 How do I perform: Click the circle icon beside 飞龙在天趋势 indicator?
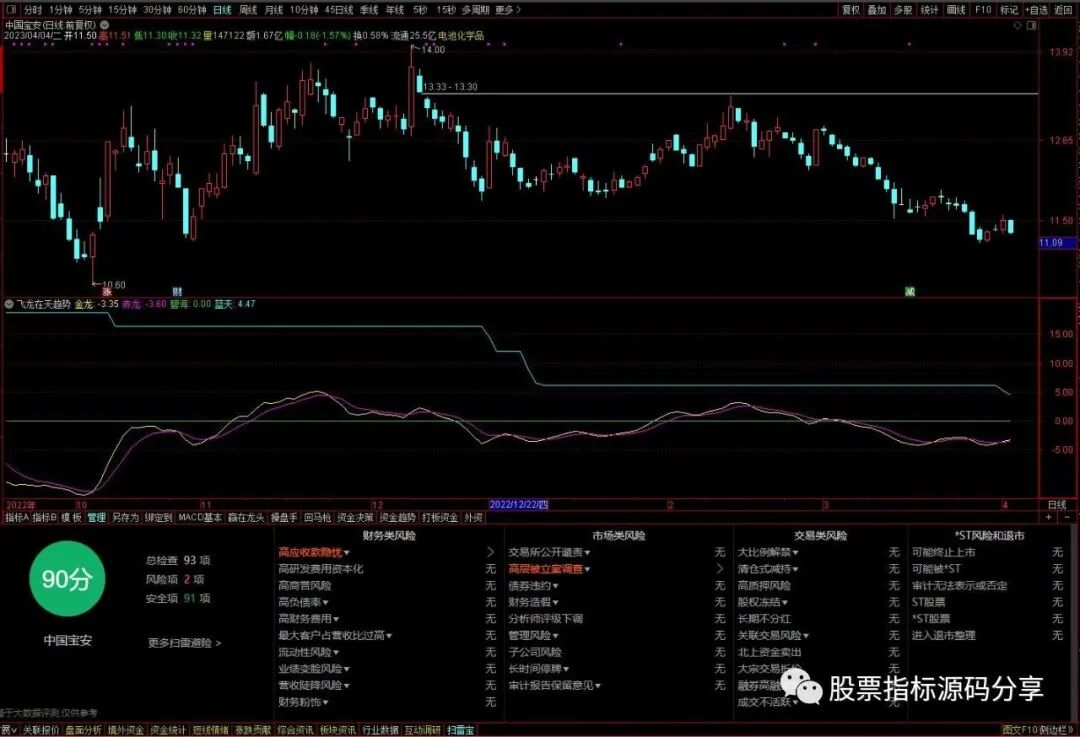coord(10,304)
